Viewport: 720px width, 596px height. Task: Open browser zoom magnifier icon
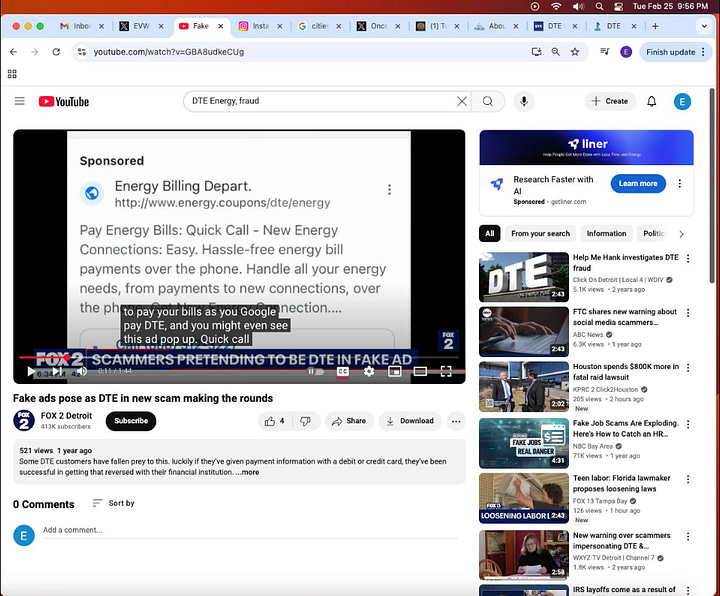[556, 52]
